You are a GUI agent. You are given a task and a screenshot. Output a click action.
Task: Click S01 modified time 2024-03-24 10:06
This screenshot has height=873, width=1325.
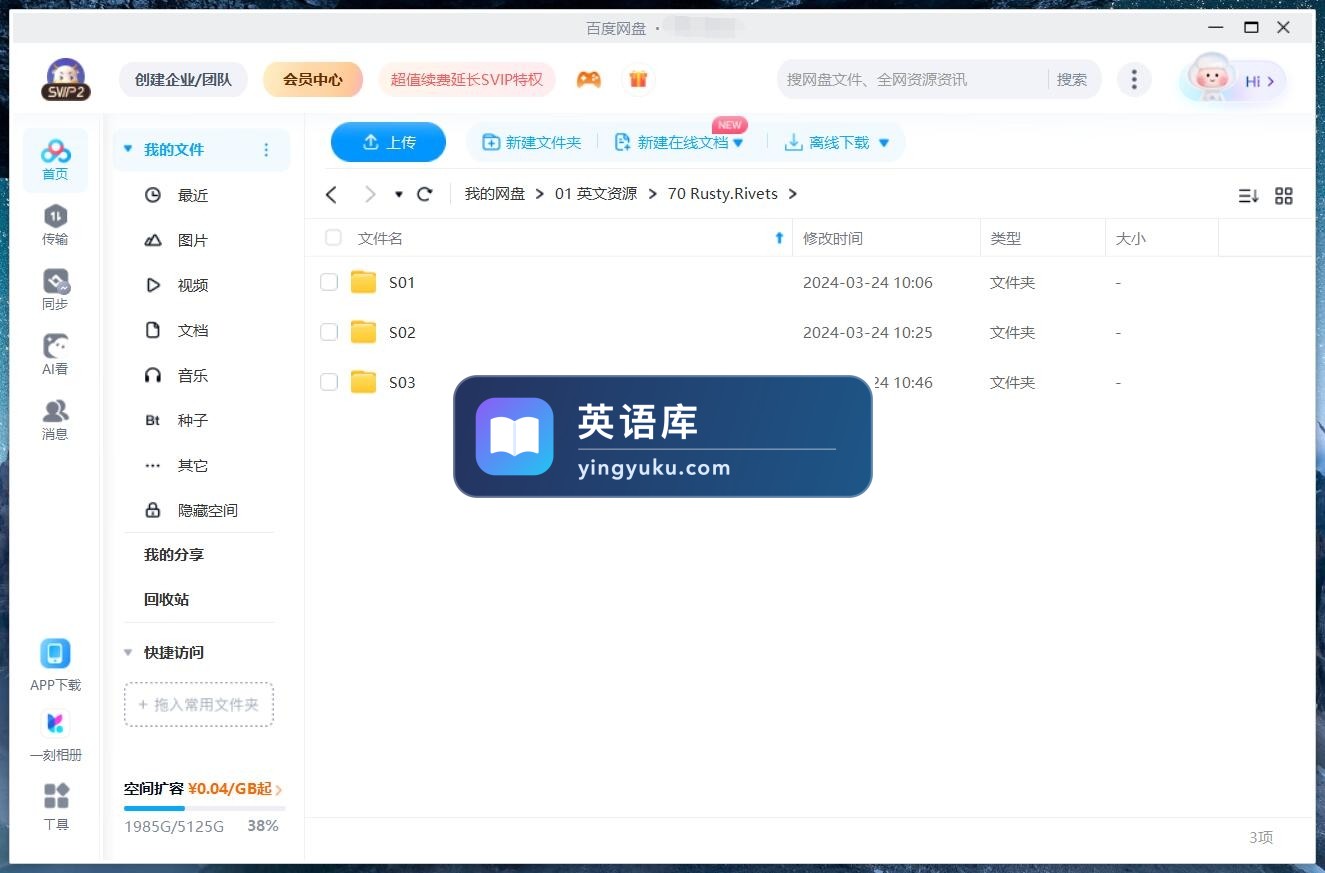868,283
